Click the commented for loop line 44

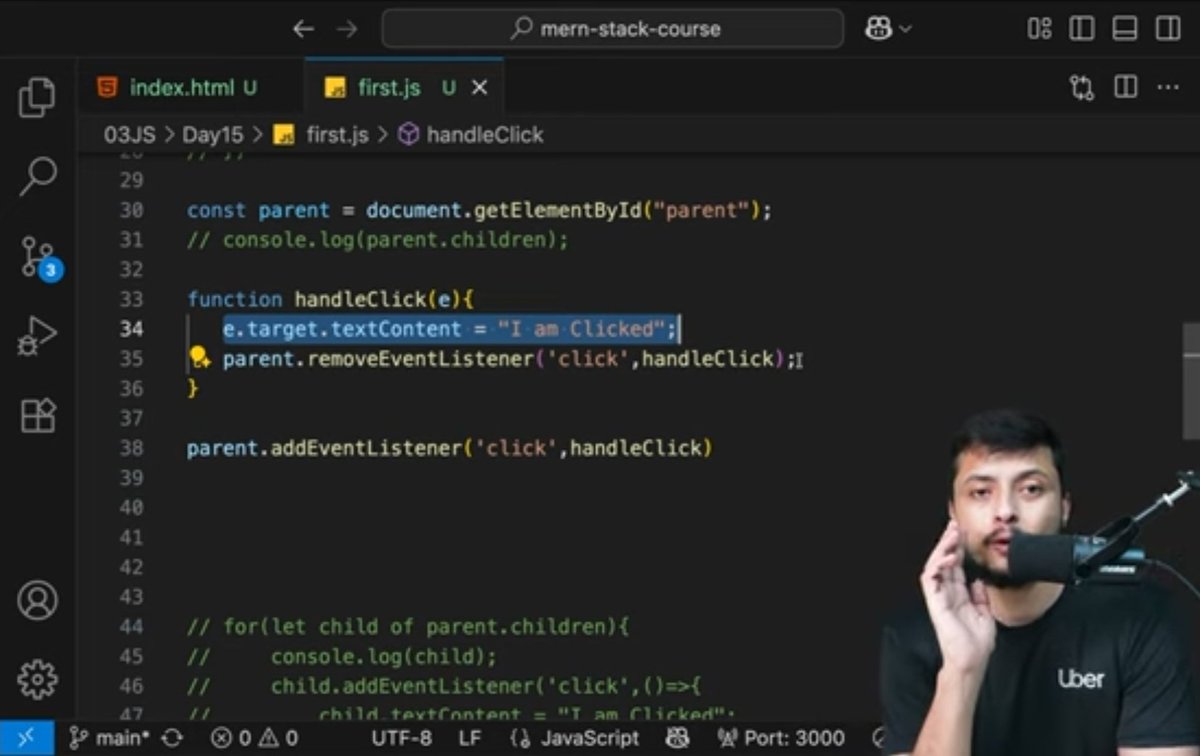(407, 627)
